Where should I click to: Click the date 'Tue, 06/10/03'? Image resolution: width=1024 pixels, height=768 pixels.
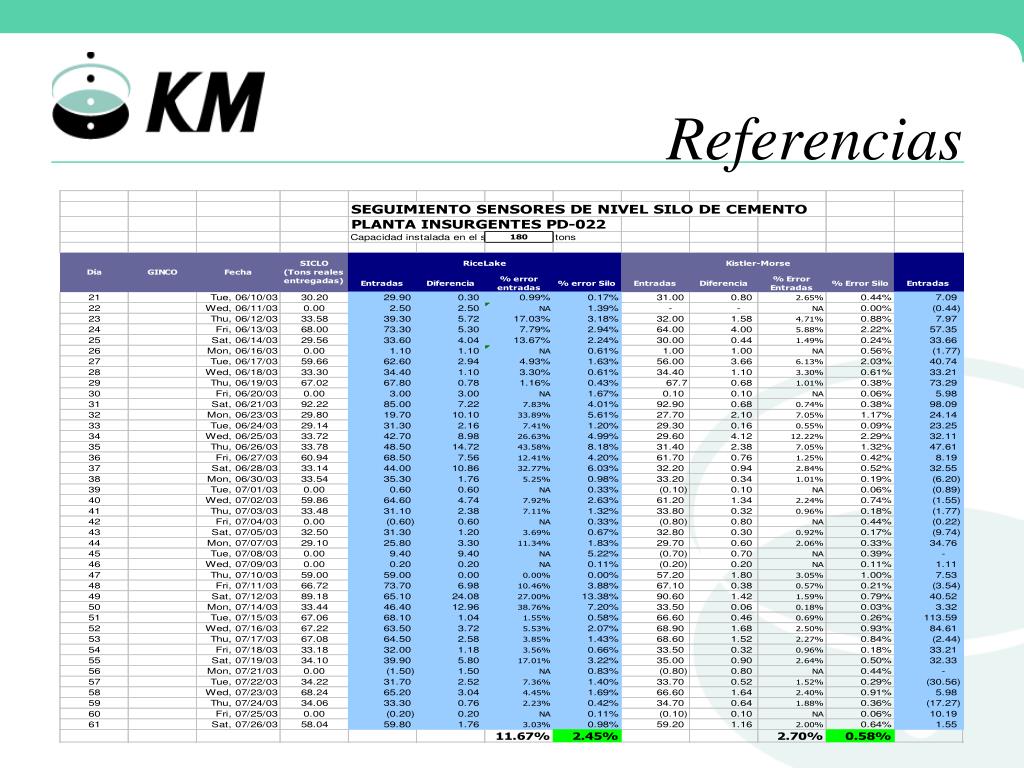(x=244, y=297)
